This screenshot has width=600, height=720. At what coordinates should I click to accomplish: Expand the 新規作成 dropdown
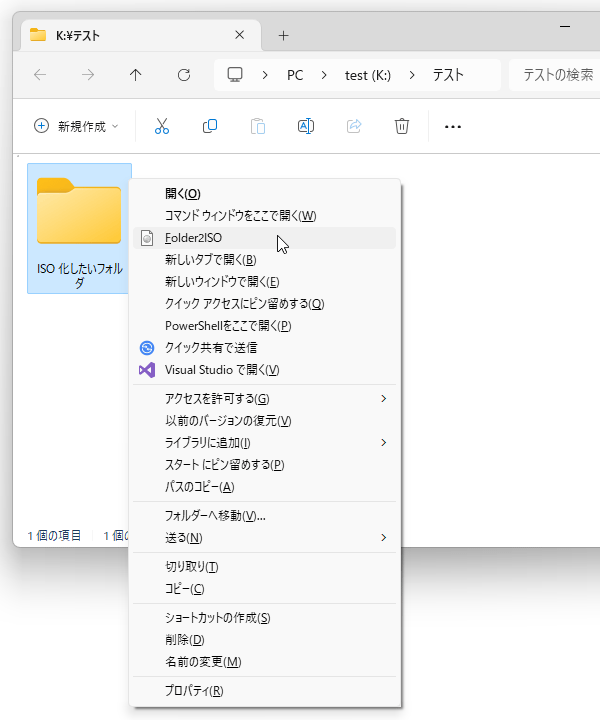76,126
